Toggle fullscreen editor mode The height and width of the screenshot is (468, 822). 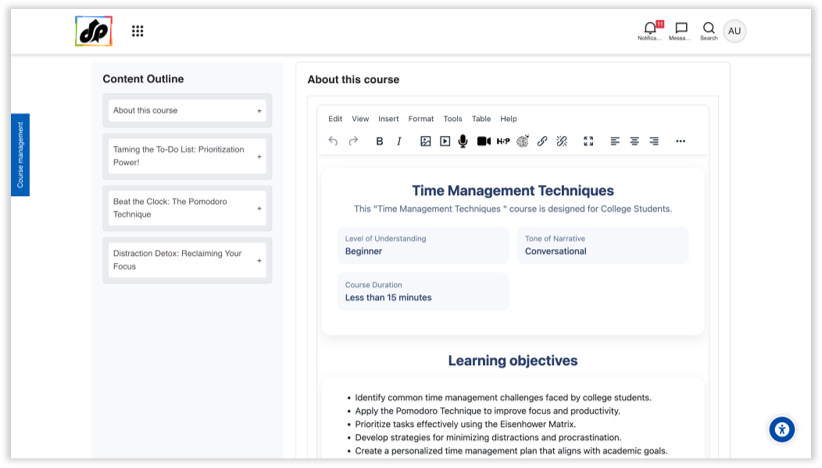588,141
